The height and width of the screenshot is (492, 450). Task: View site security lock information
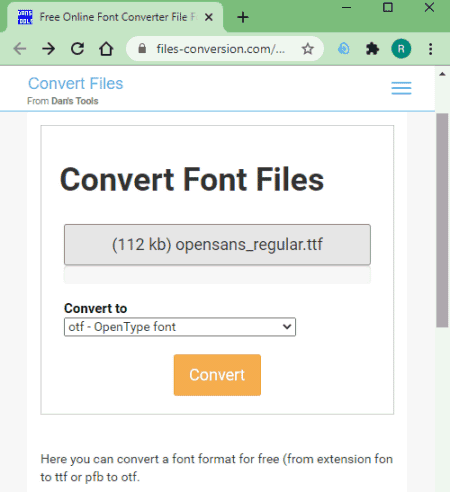coord(142,49)
